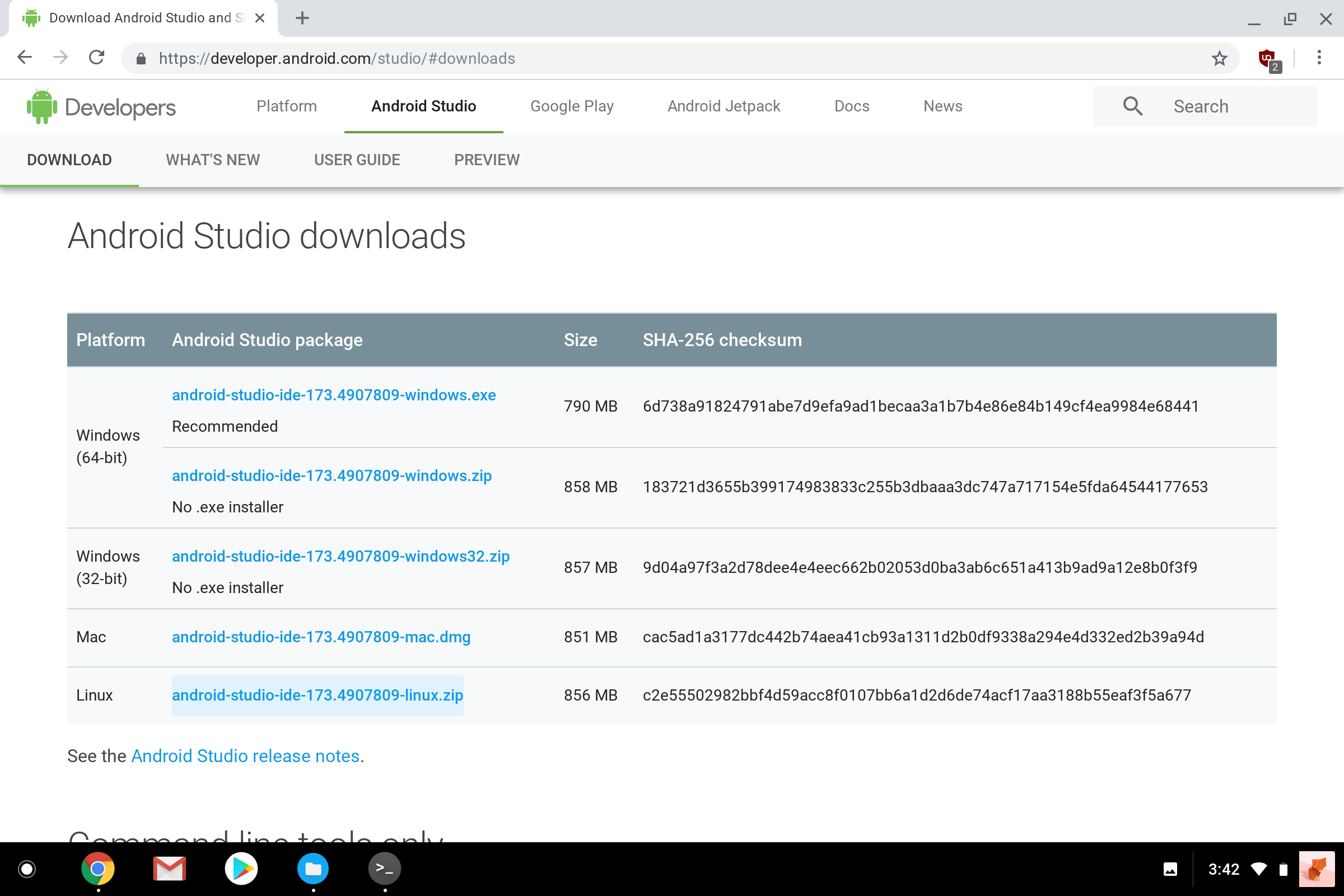1344x896 pixels.
Task: Download the Linux zip package
Action: (x=317, y=695)
